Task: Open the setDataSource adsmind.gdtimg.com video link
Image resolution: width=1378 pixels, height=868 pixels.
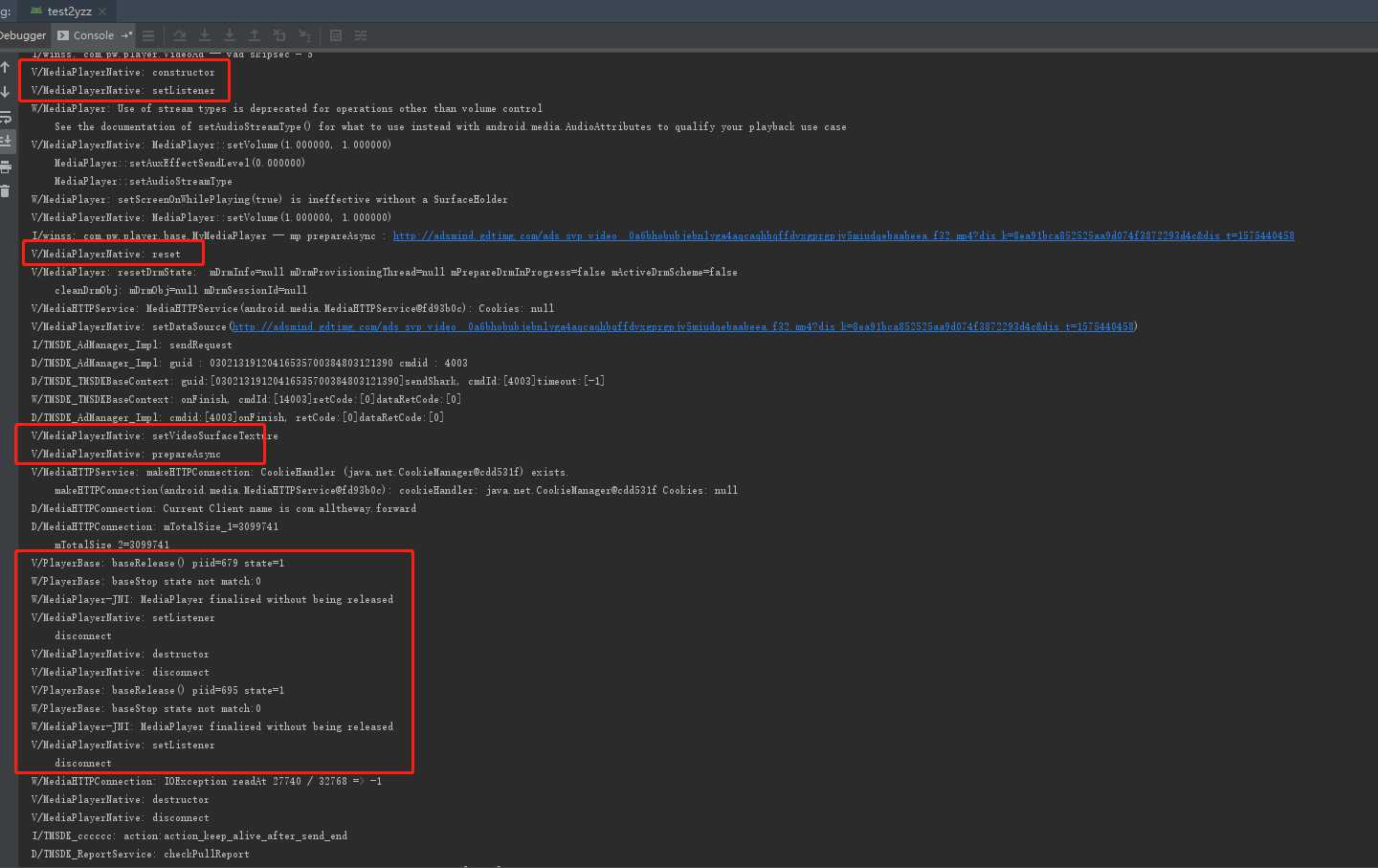Action: click(x=683, y=326)
